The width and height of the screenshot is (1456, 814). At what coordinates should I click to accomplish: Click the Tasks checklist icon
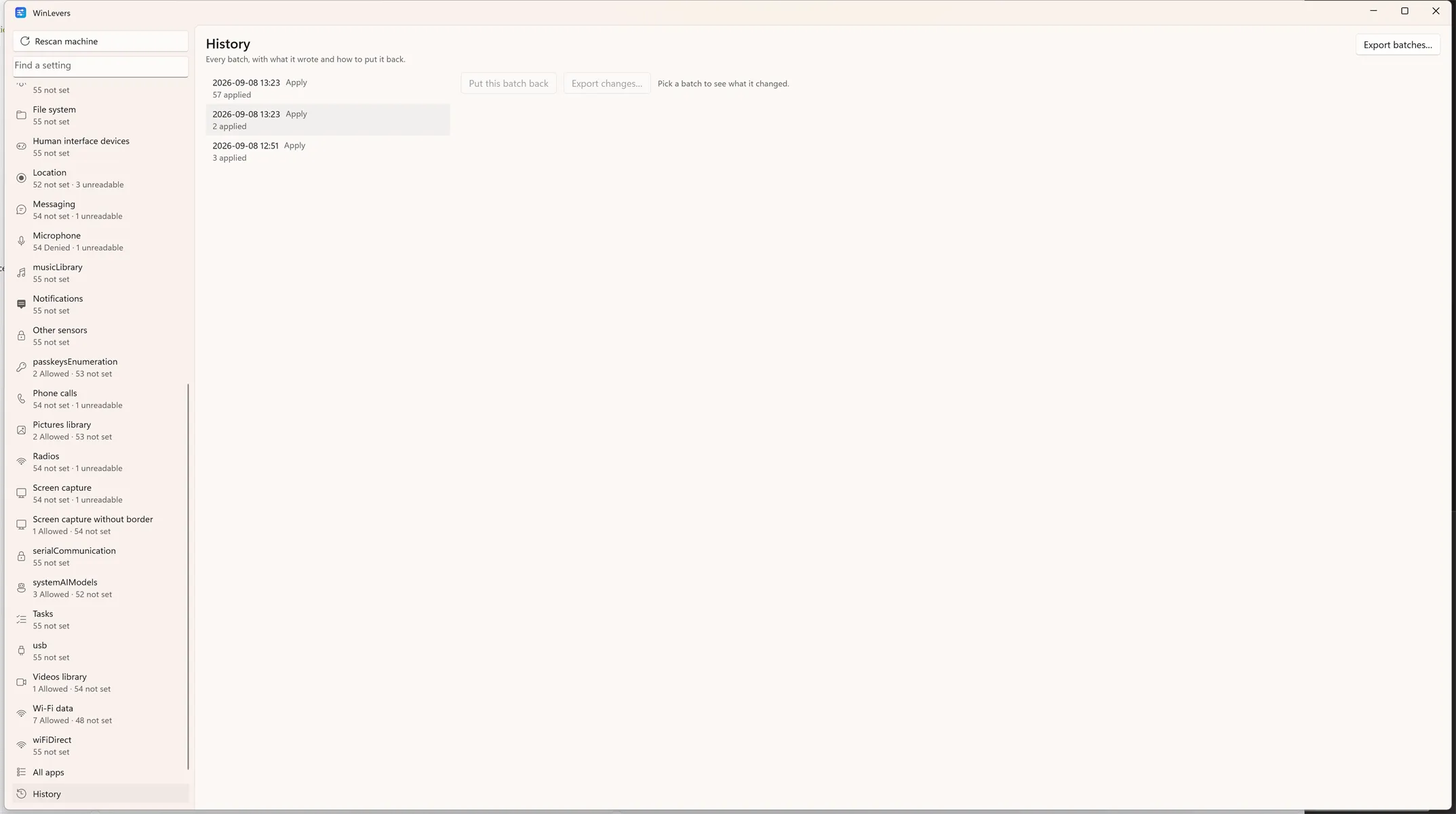point(21,619)
